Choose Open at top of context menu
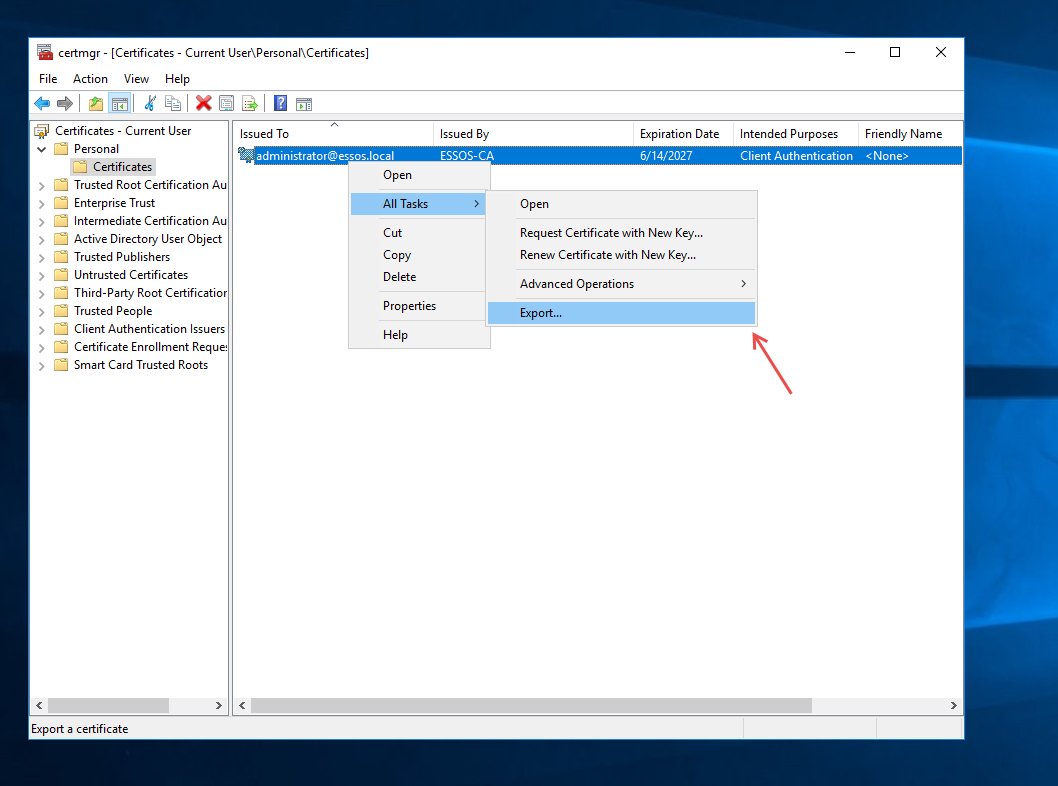 [418, 175]
